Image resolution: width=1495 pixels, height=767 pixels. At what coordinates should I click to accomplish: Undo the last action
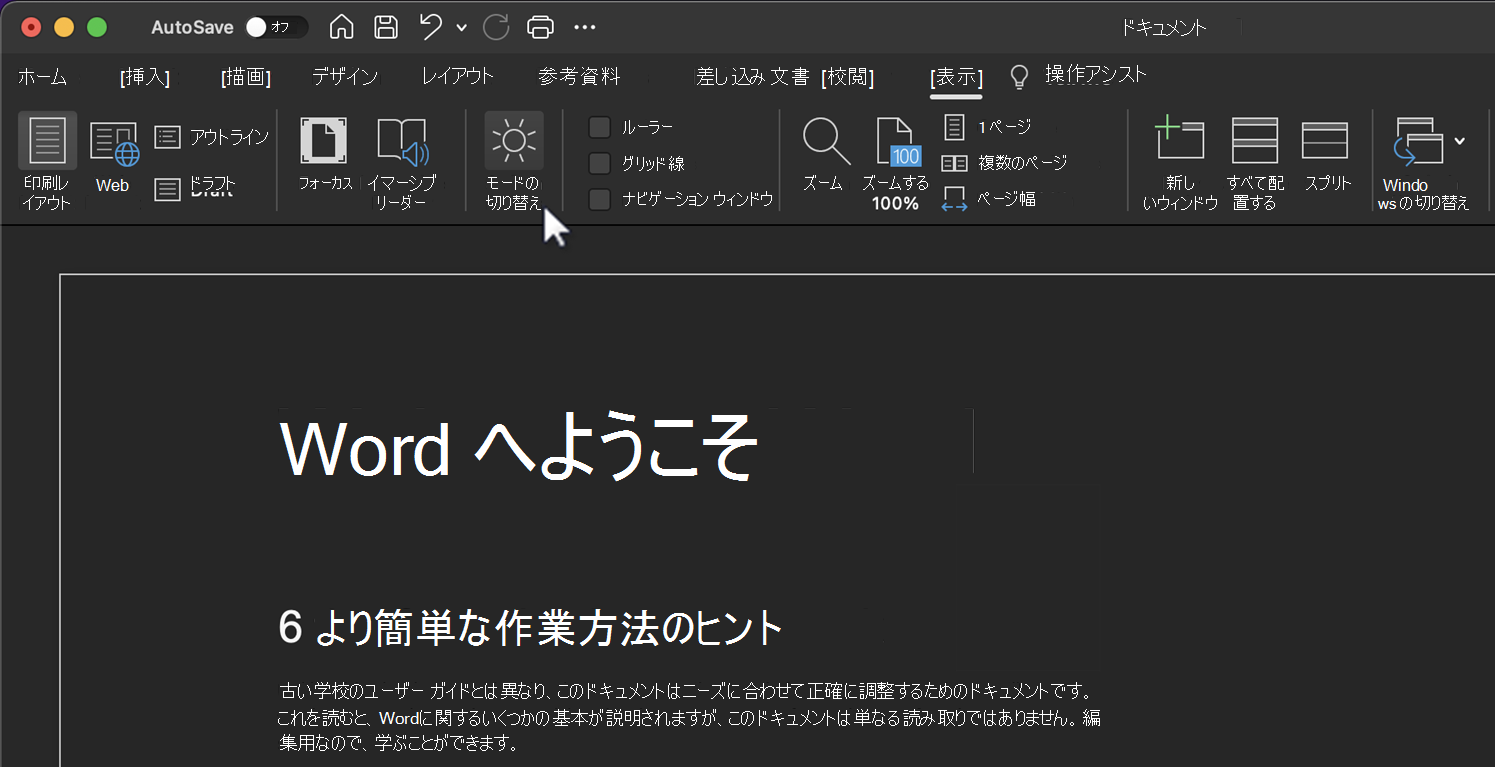(431, 27)
